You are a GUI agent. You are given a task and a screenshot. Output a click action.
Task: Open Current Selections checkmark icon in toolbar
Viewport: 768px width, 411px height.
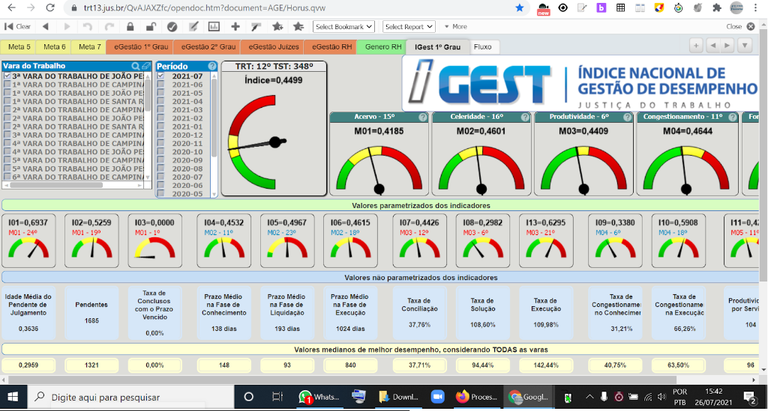point(172,26)
